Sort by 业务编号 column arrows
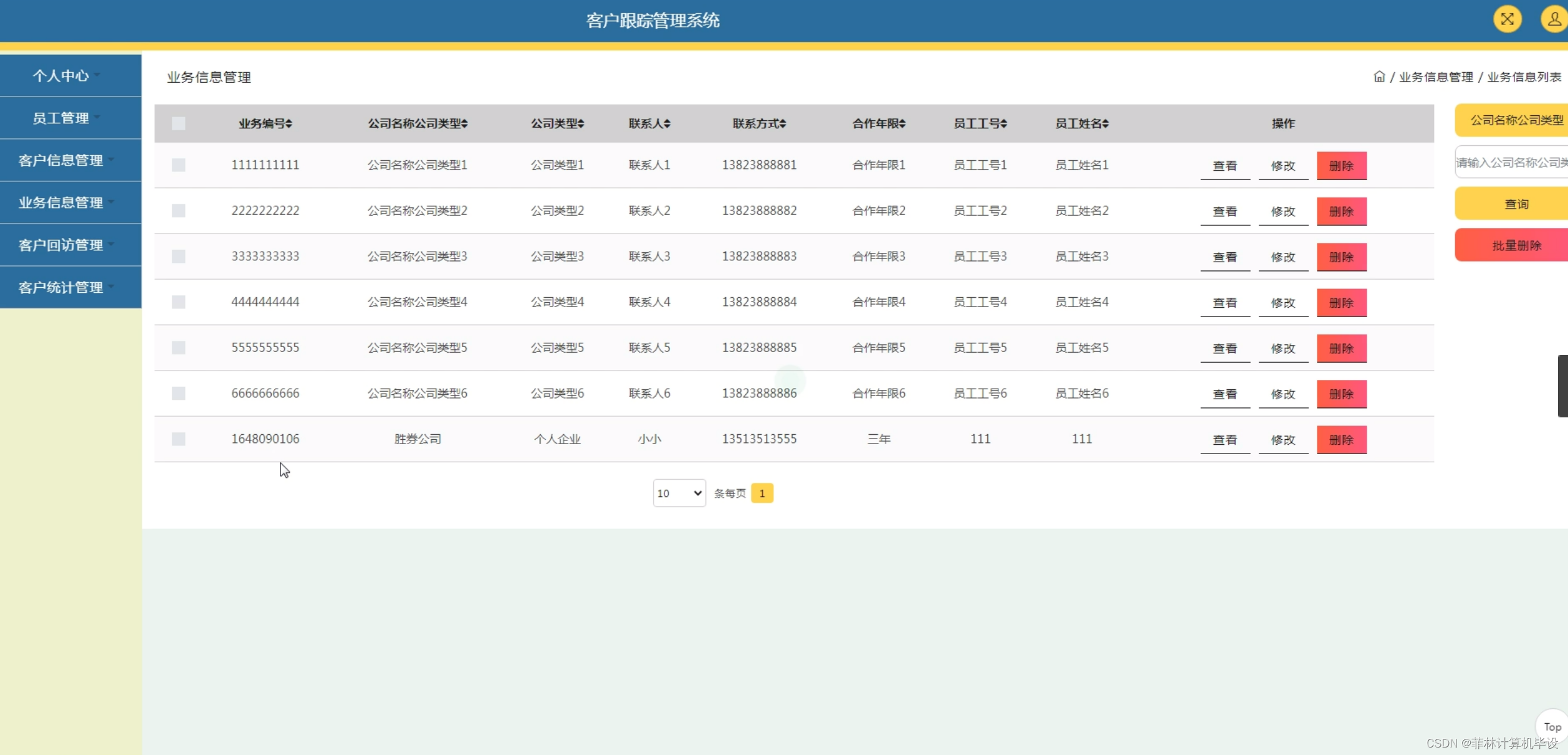 coord(289,124)
